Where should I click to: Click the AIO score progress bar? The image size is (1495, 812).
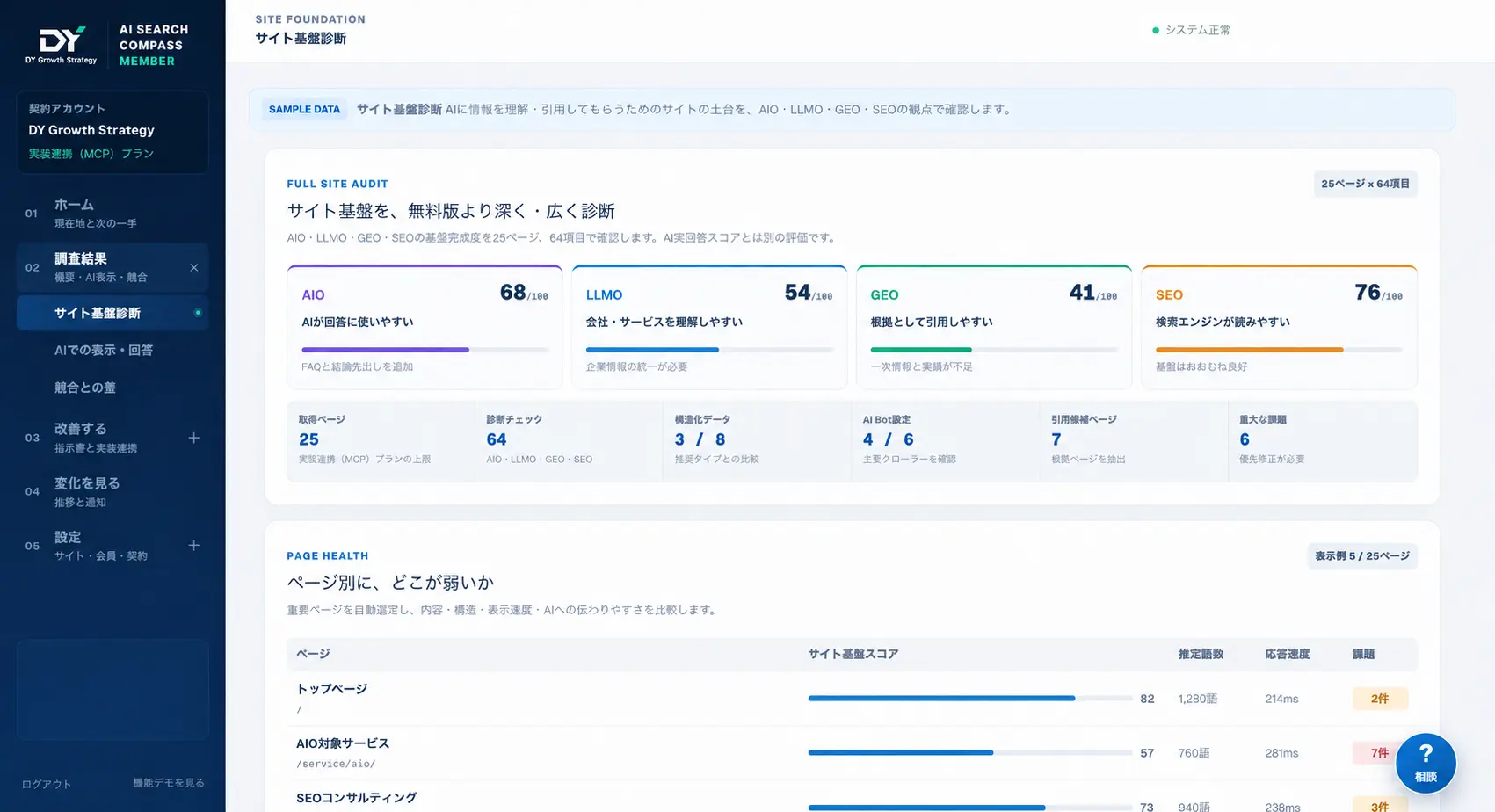[425, 350]
